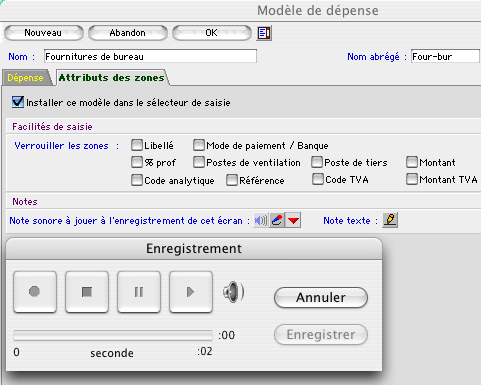Click the play button in recording dialog
Screen dimensions: 481x385
tap(191, 292)
